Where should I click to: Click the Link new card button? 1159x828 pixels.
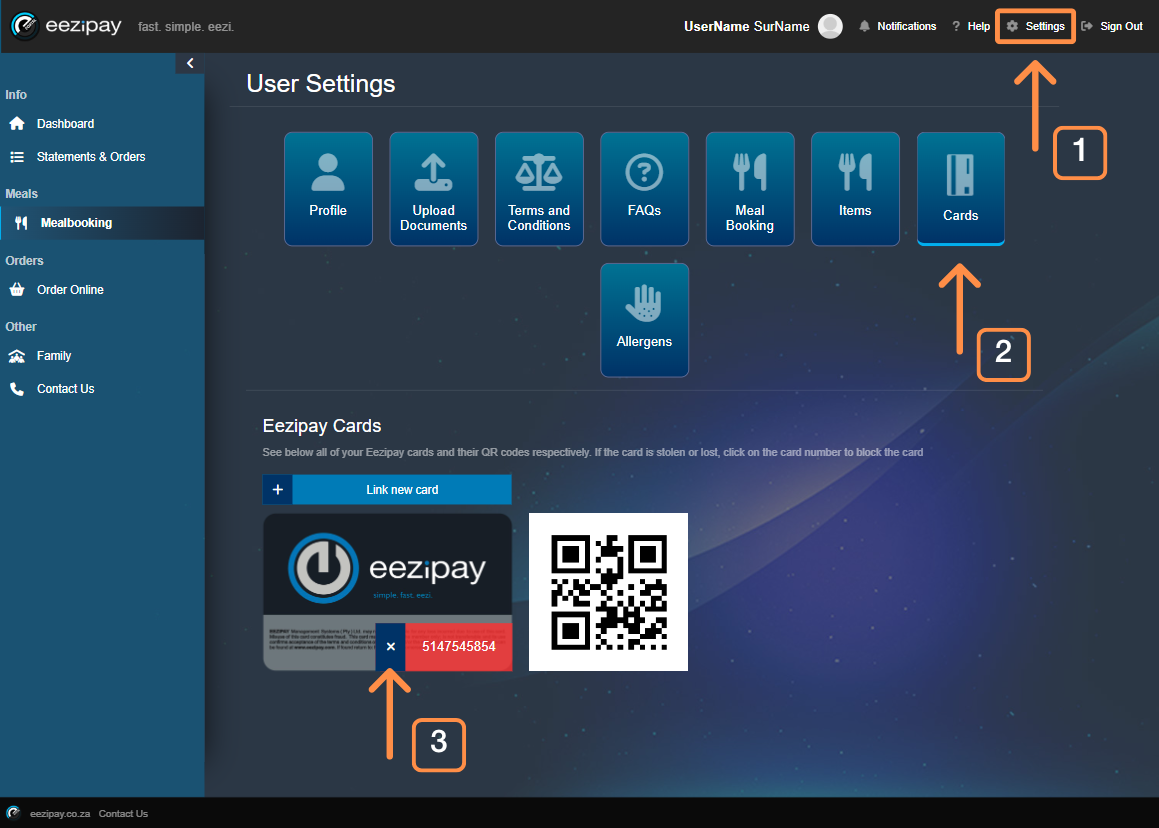402,489
